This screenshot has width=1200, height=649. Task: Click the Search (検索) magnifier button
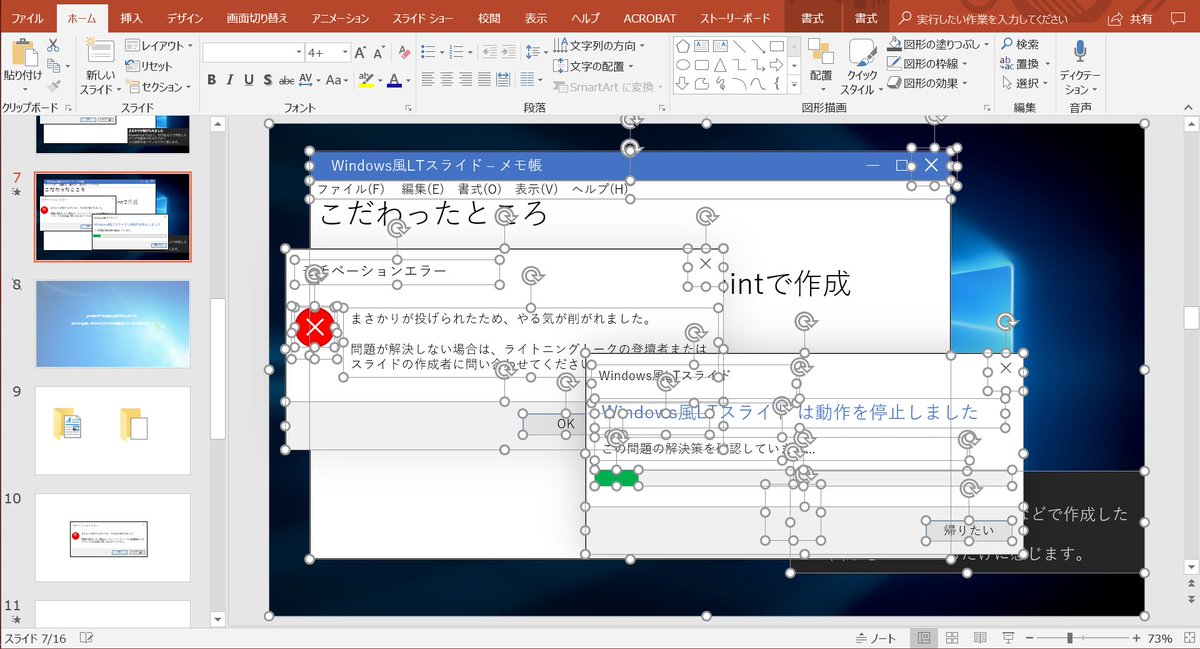click(1020, 45)
